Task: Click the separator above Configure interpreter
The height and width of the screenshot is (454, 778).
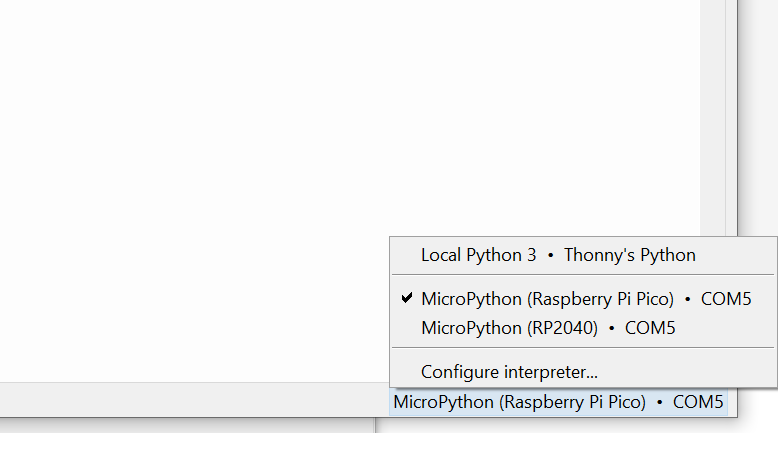Action: (x=582, y=348)
